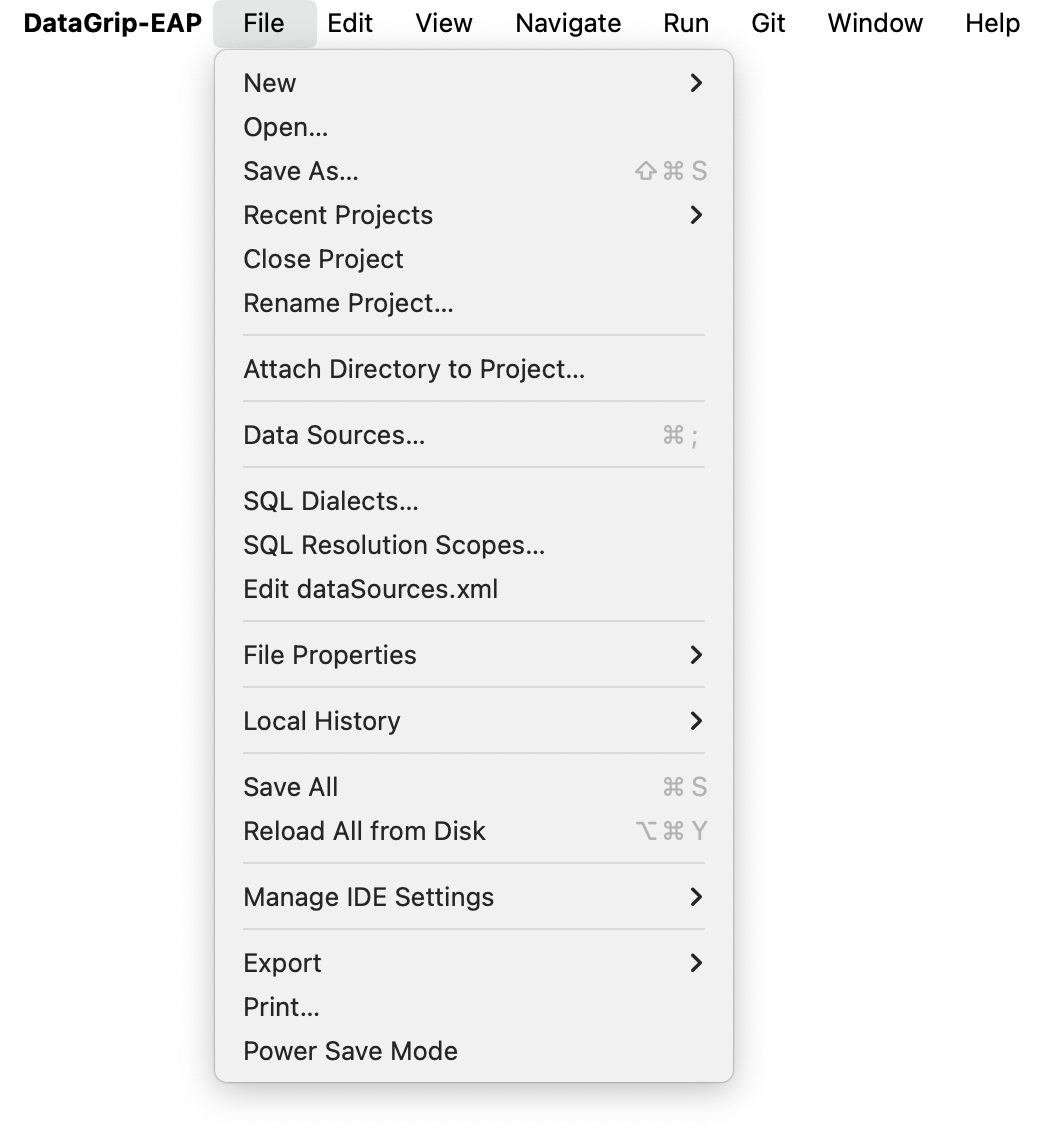This screenshot has height=1129, width=1040.
Task: Click Rename Project… option
Action: [x=348, y=303]
